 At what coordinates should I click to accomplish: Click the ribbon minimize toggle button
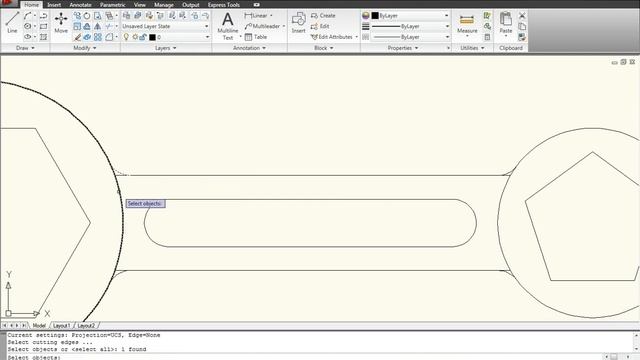click(256, 5)
